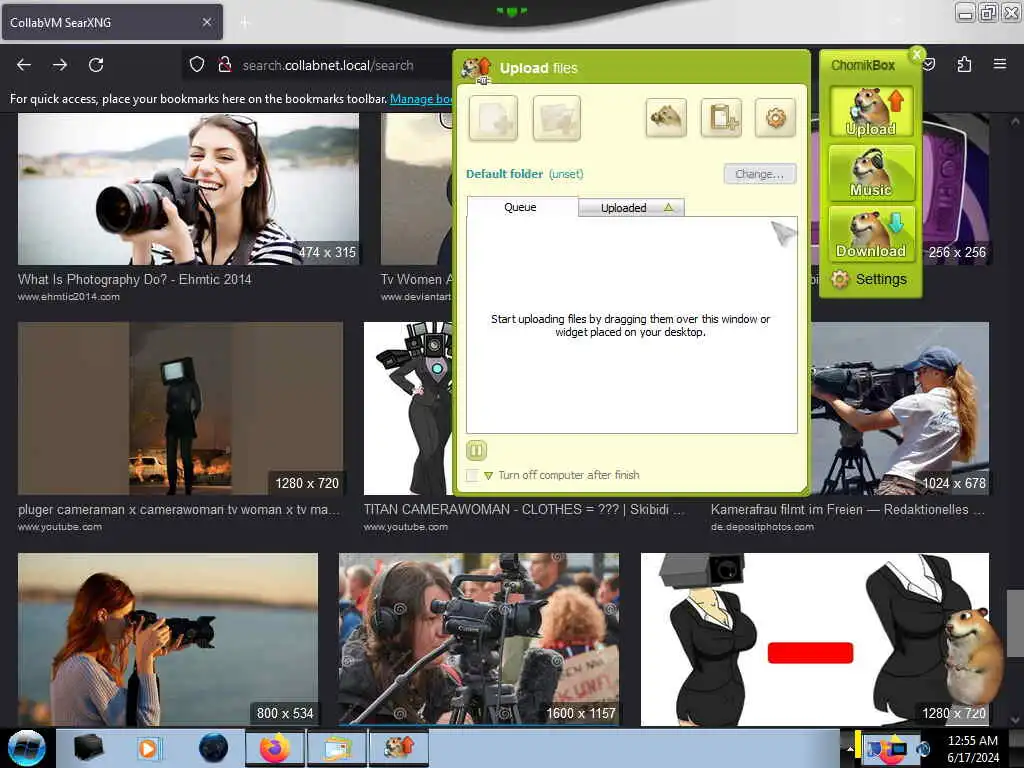Click the Default folder label
This screenshot has width=1024, height=768.
click(504, 174)
